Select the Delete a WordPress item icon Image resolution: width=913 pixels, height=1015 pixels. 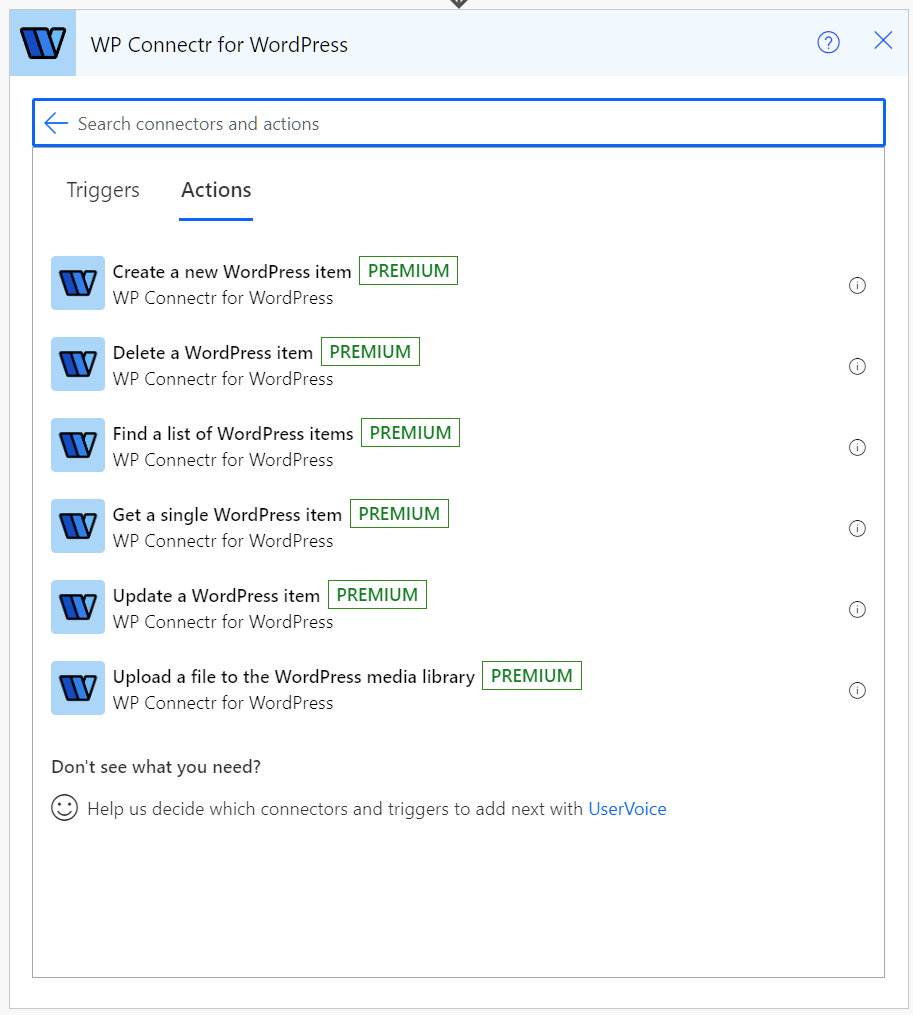point(77,364)
